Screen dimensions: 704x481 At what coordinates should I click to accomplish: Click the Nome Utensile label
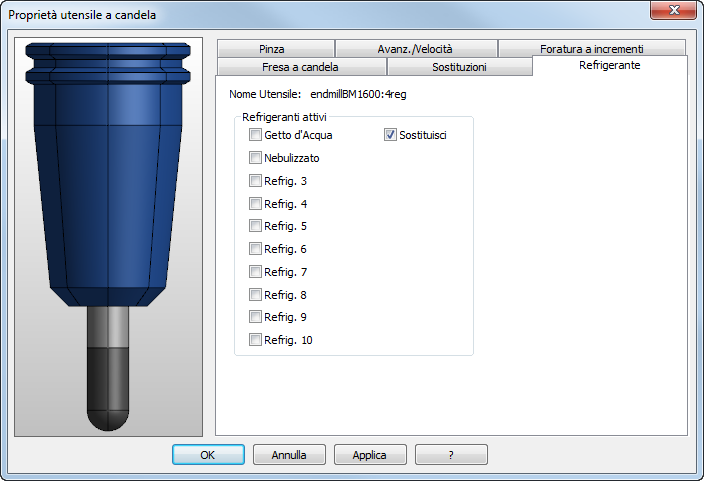click(x=265, y=94)
